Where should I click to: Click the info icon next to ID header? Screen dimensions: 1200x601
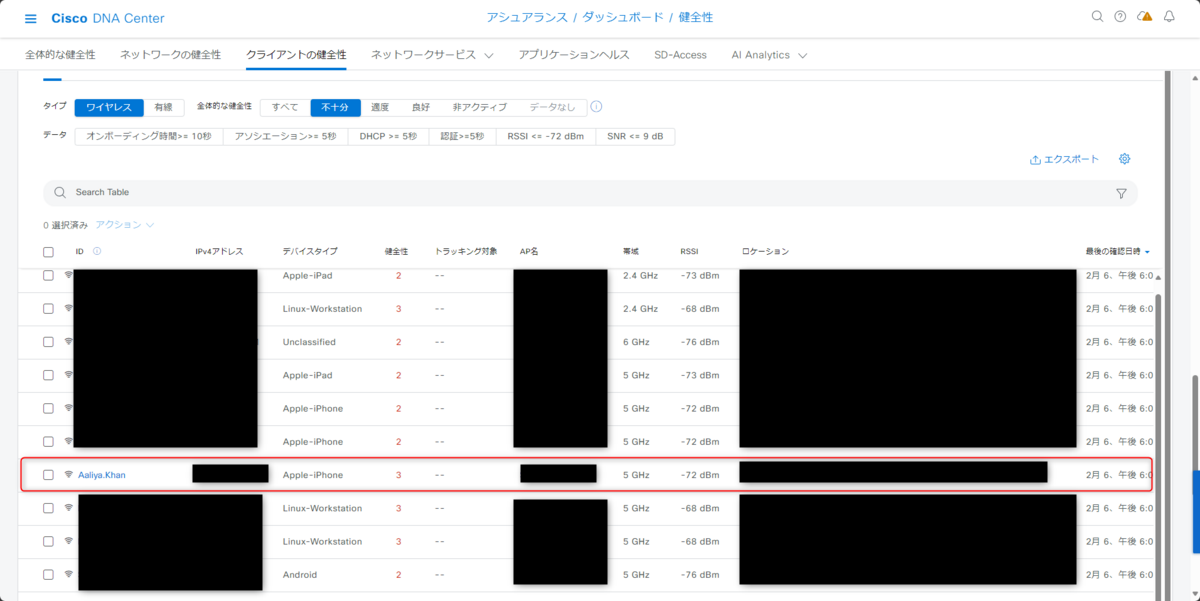click(97, 251)
